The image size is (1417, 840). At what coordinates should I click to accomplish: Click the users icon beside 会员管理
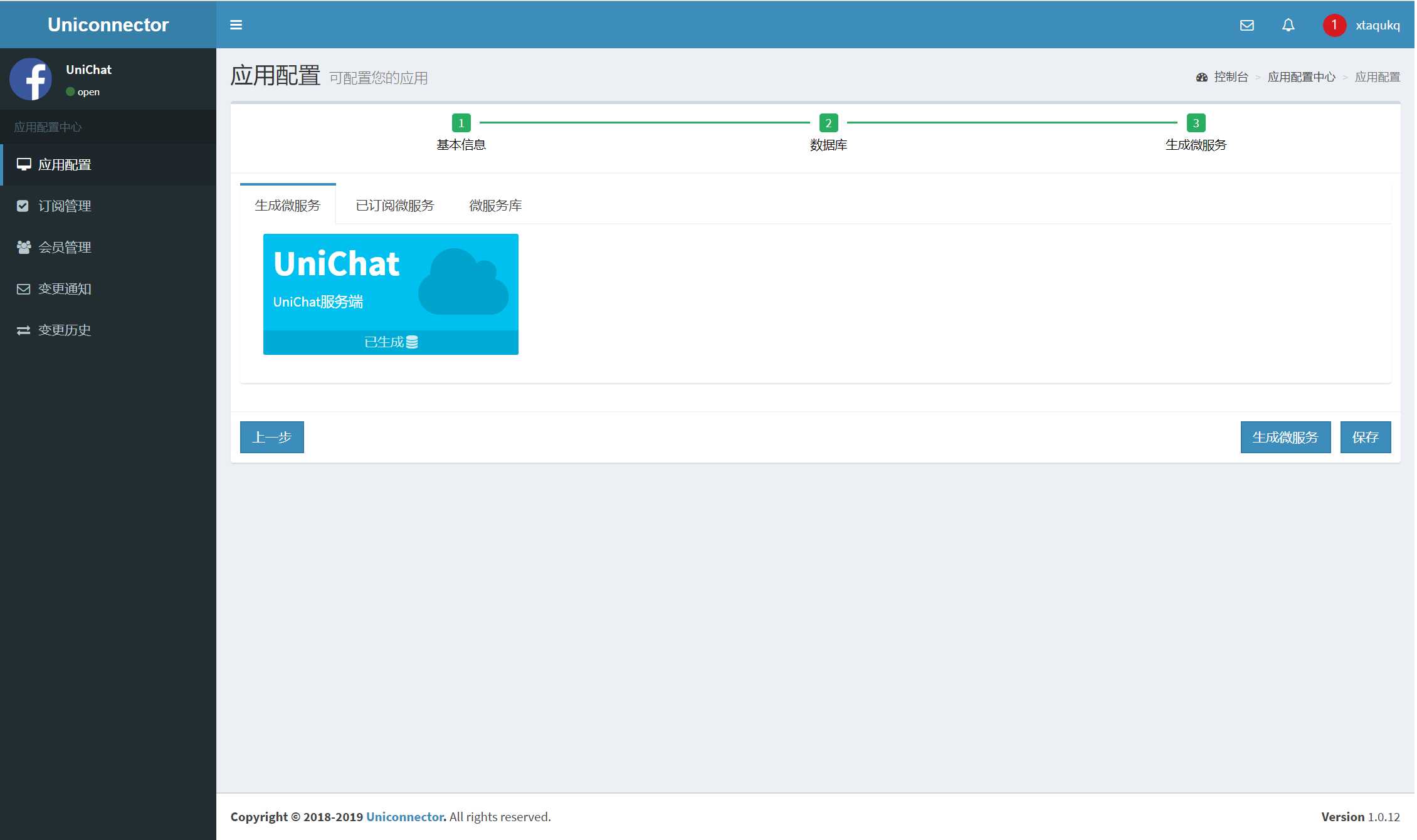24,248
